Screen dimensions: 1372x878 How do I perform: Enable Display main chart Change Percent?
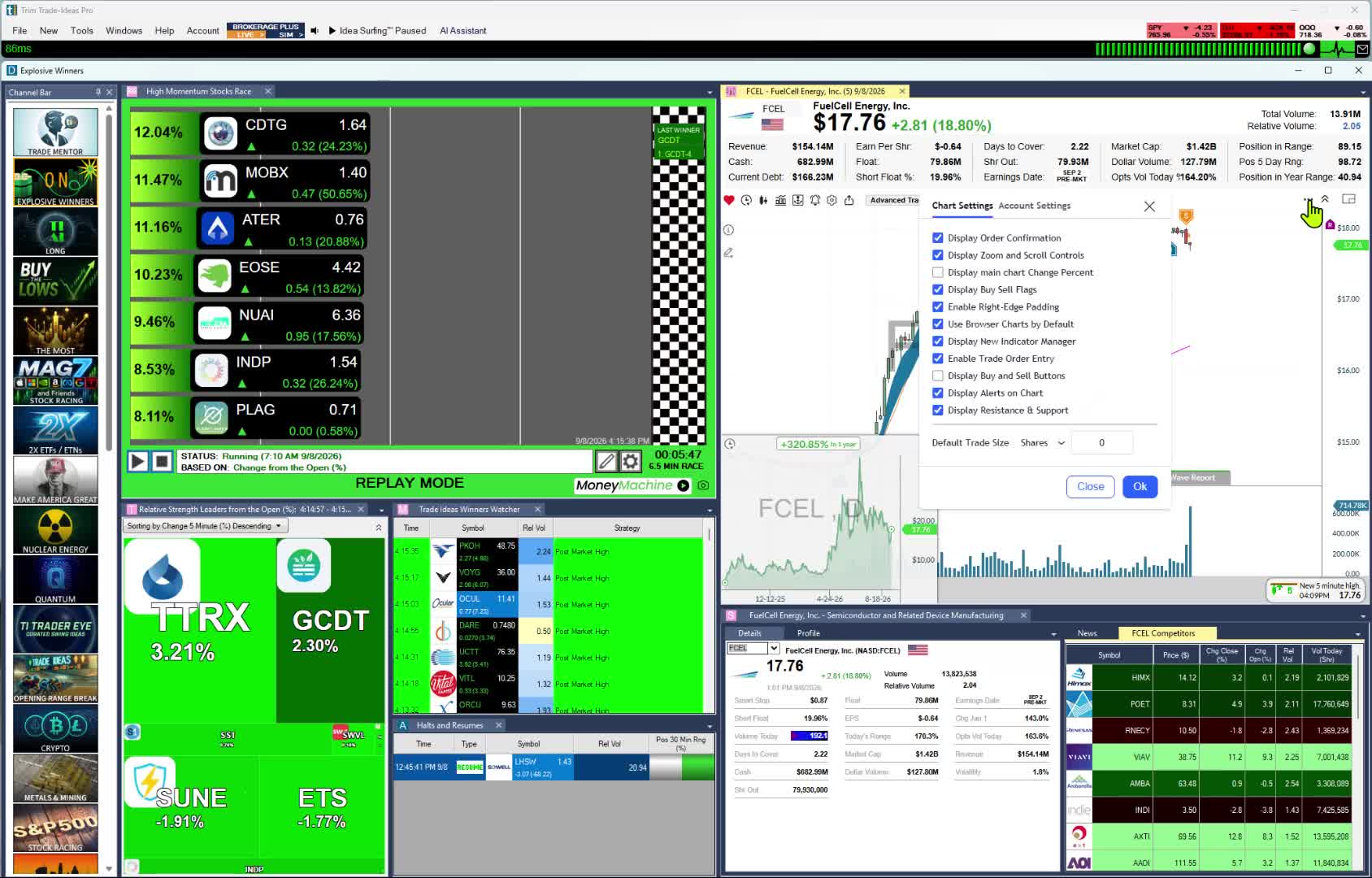click(938, 272)
